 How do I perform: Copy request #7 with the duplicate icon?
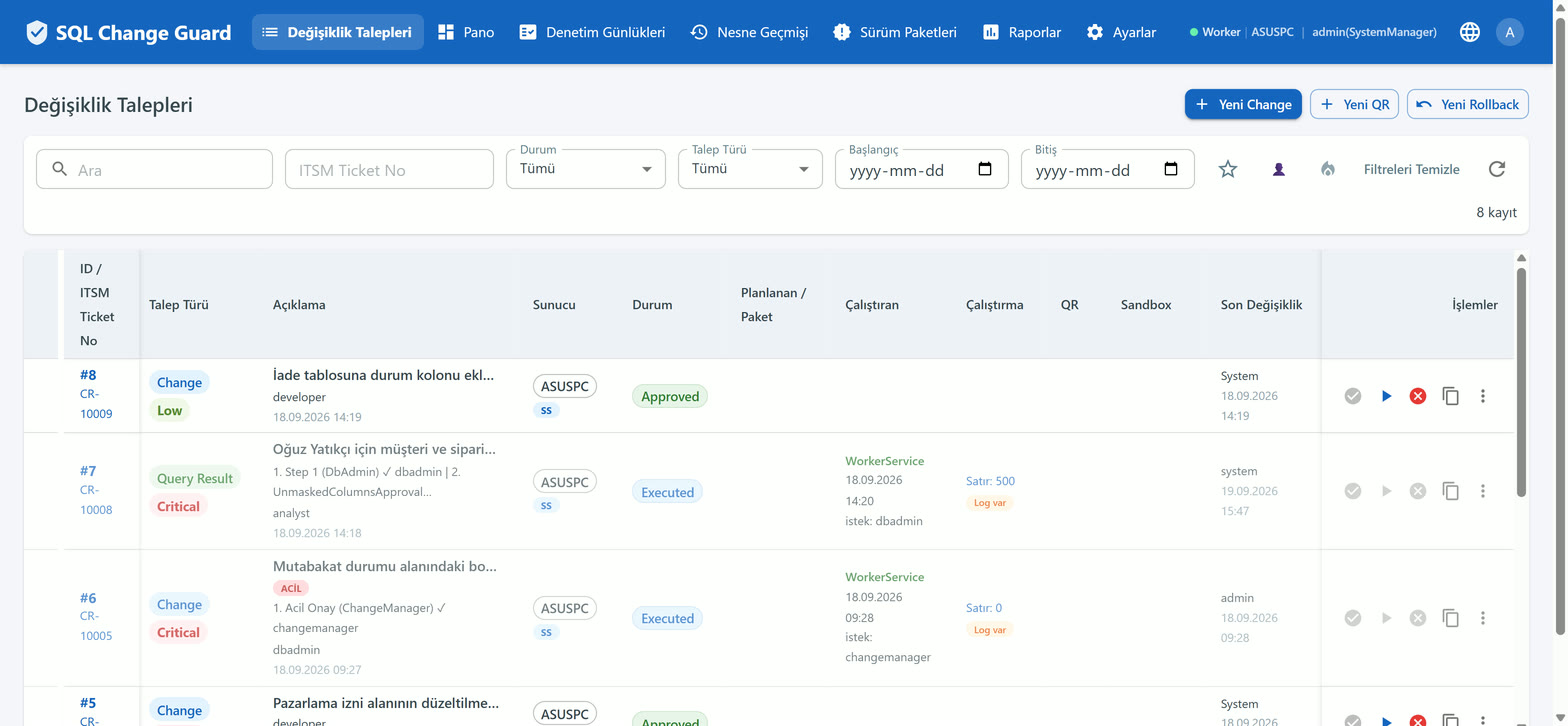pos(1451,491)
